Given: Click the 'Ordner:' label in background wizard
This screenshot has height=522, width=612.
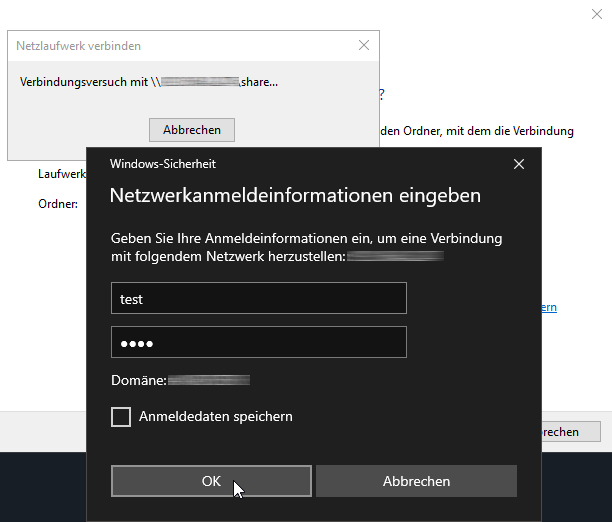Looking at the screenshot, I should pos(58,204).
